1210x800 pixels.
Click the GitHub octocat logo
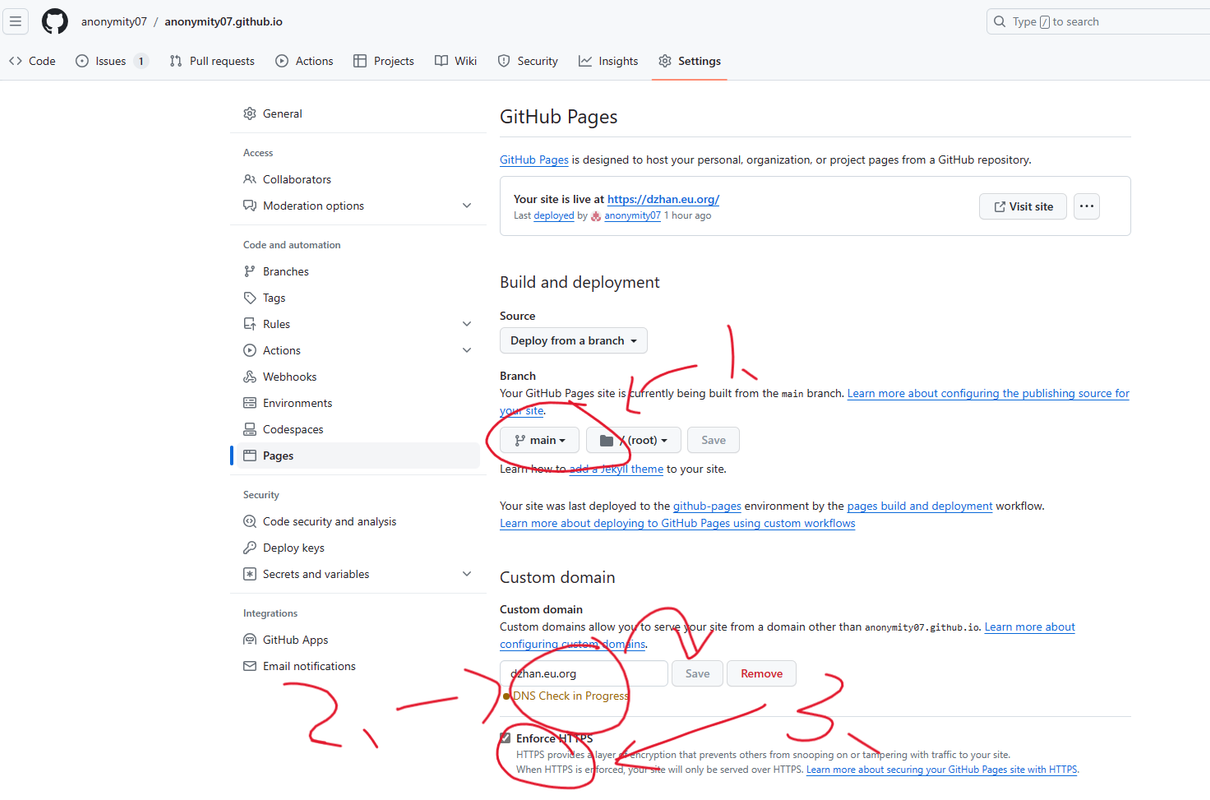pos(55,21)
